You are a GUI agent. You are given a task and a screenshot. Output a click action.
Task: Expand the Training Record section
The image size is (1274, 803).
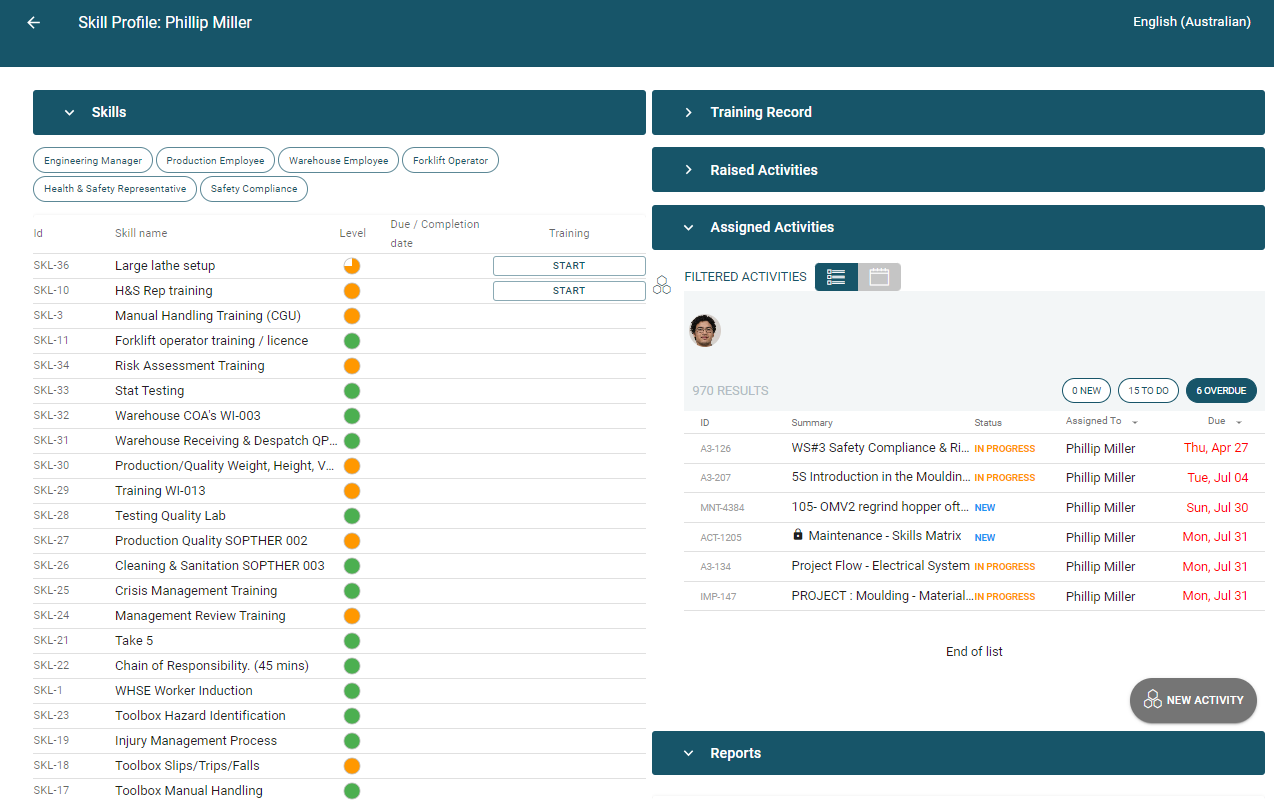coord(689,113)
